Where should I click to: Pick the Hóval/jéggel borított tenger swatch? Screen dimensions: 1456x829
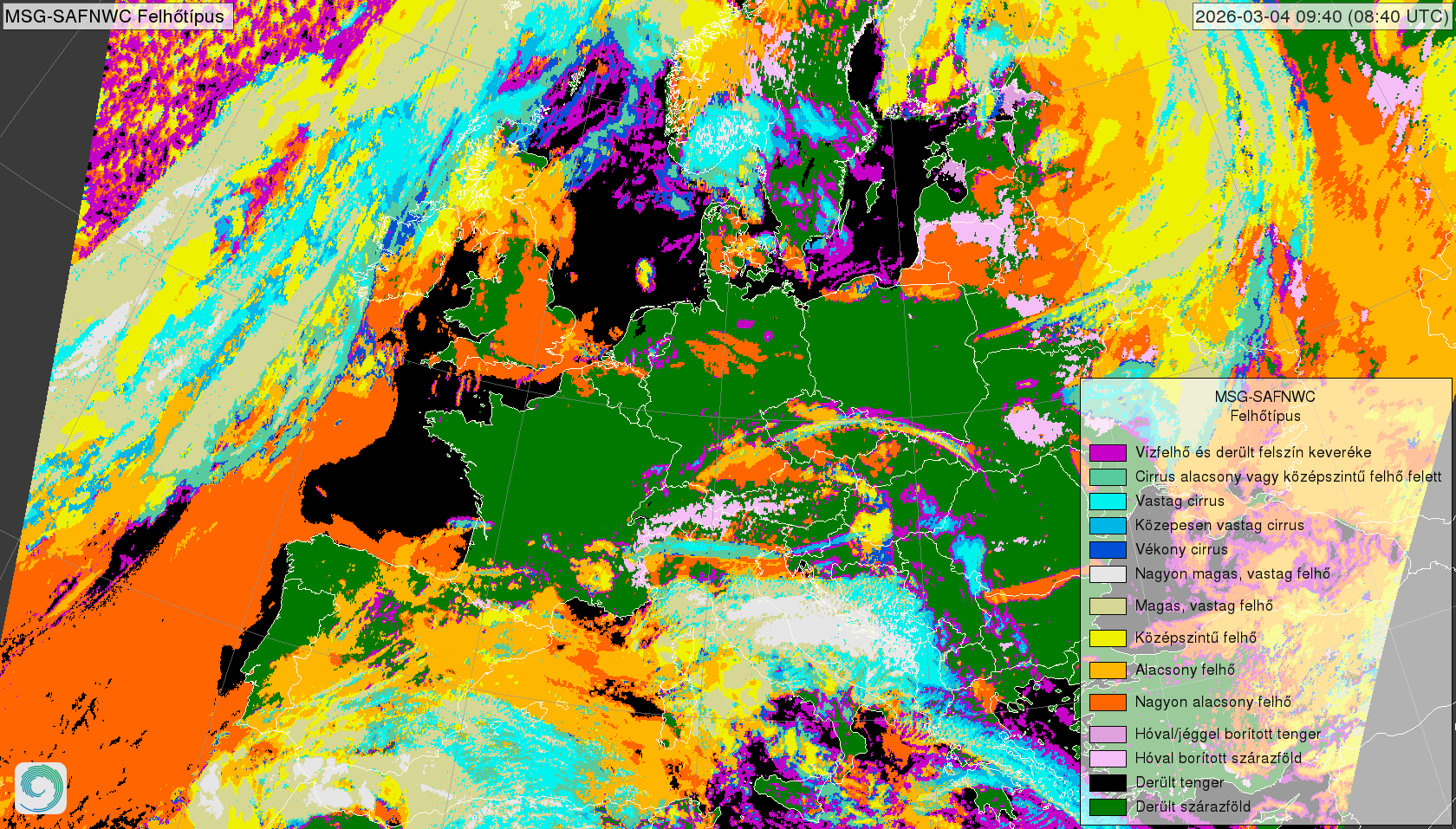pos(1108,735)
